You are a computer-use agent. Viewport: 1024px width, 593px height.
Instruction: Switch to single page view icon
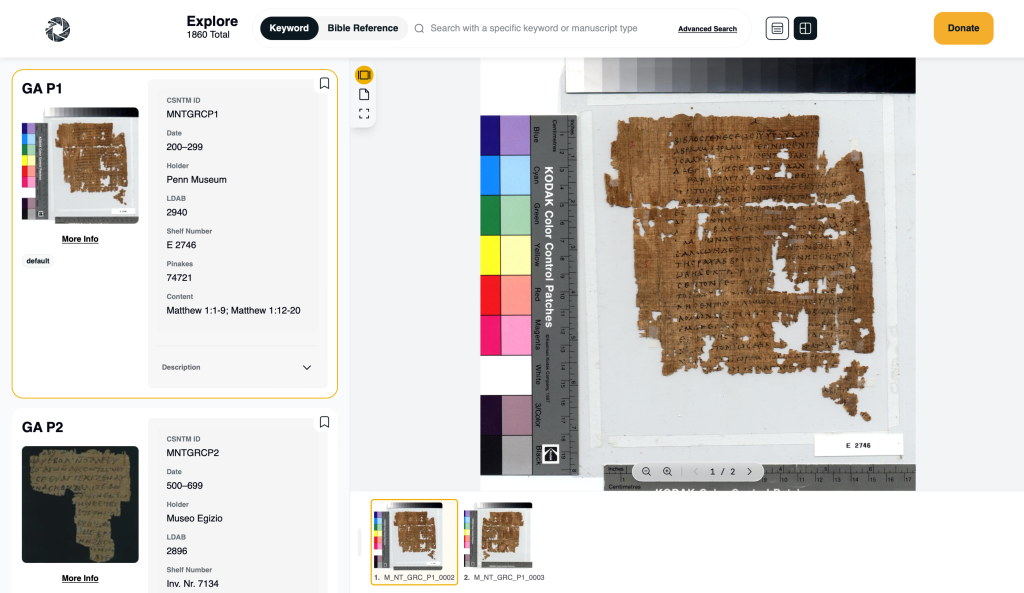364,94
